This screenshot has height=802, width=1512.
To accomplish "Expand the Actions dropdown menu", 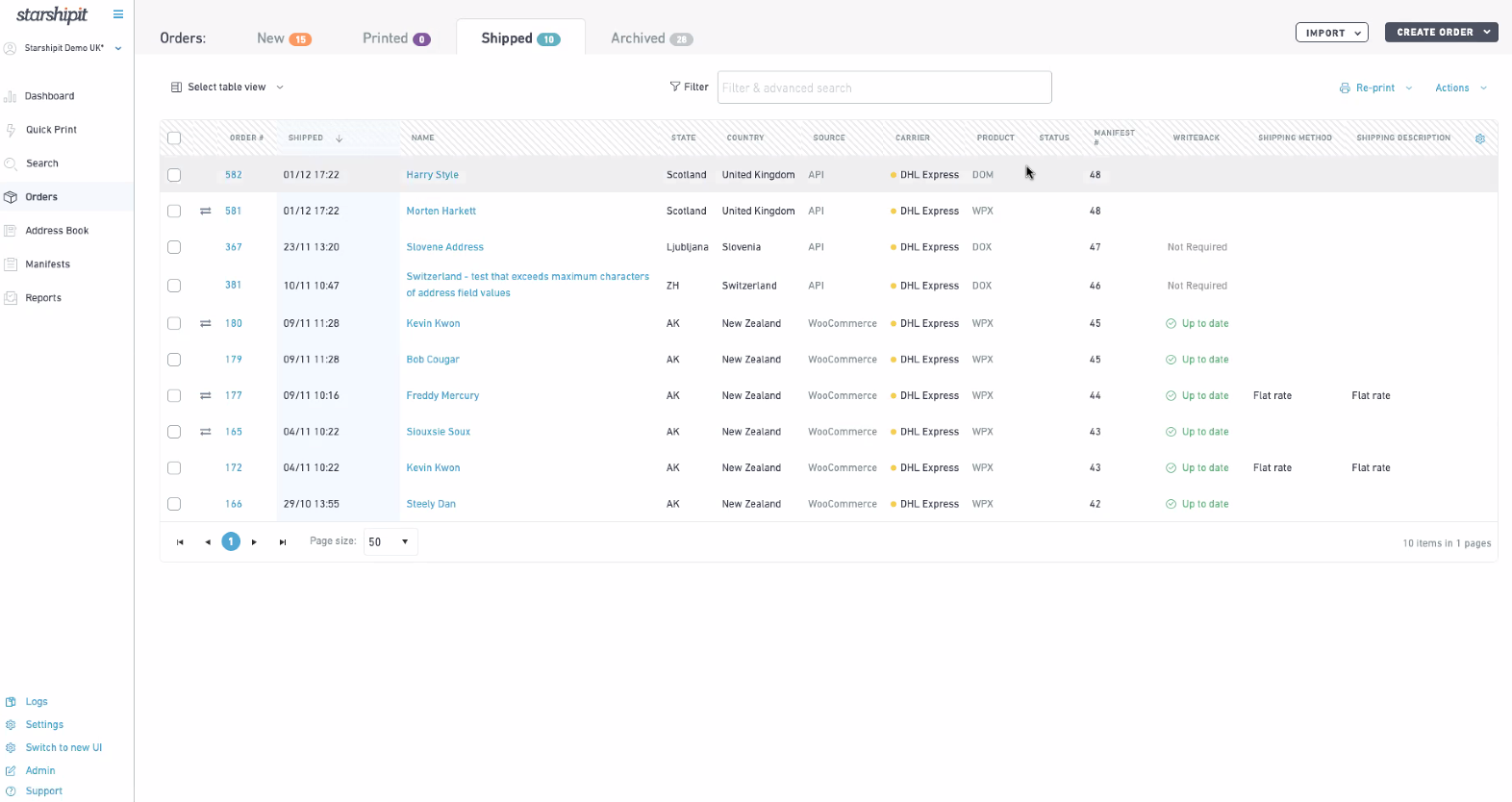I will coord(1460,88).
